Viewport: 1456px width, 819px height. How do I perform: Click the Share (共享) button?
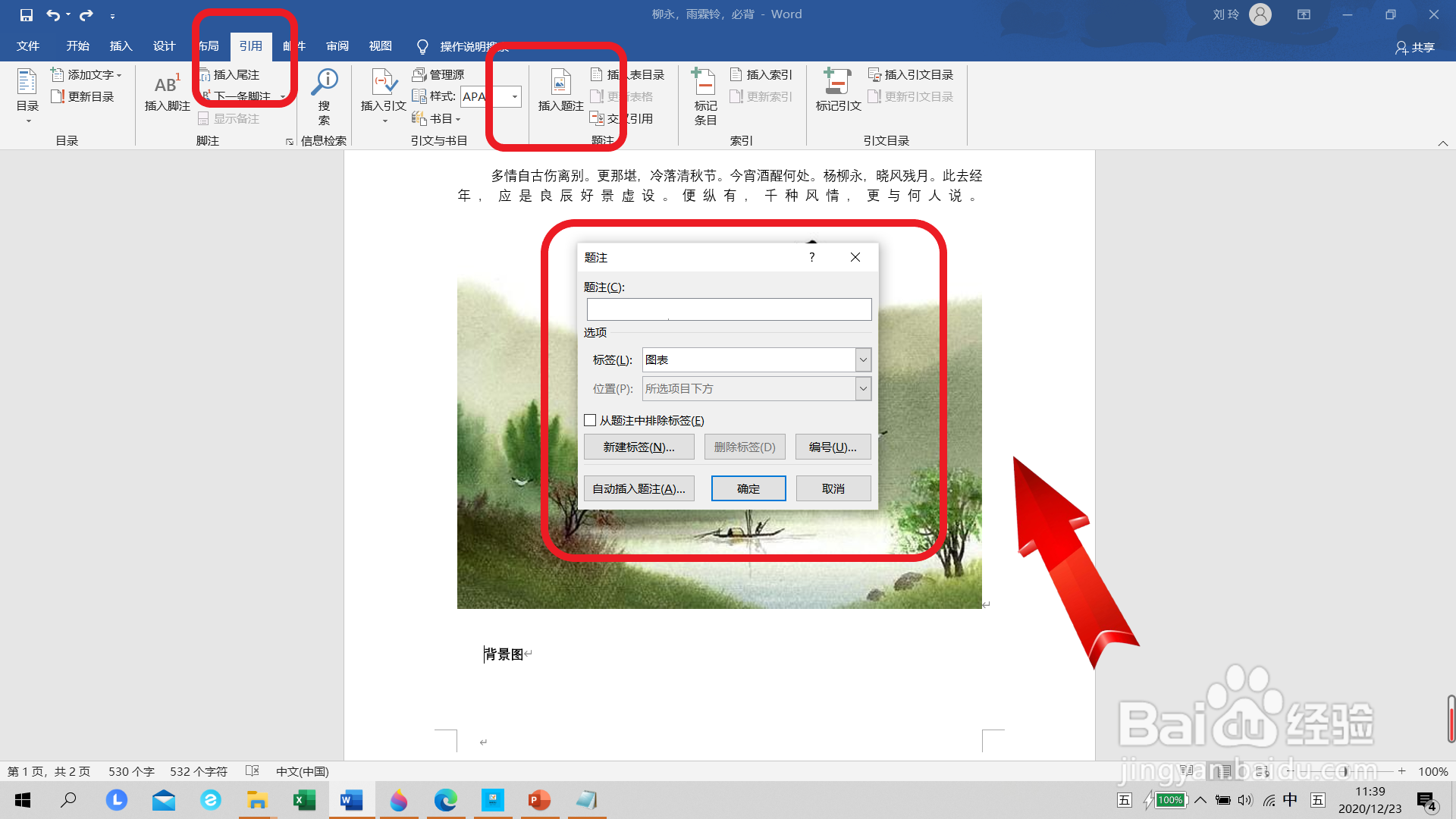[x=1414, y=47]
